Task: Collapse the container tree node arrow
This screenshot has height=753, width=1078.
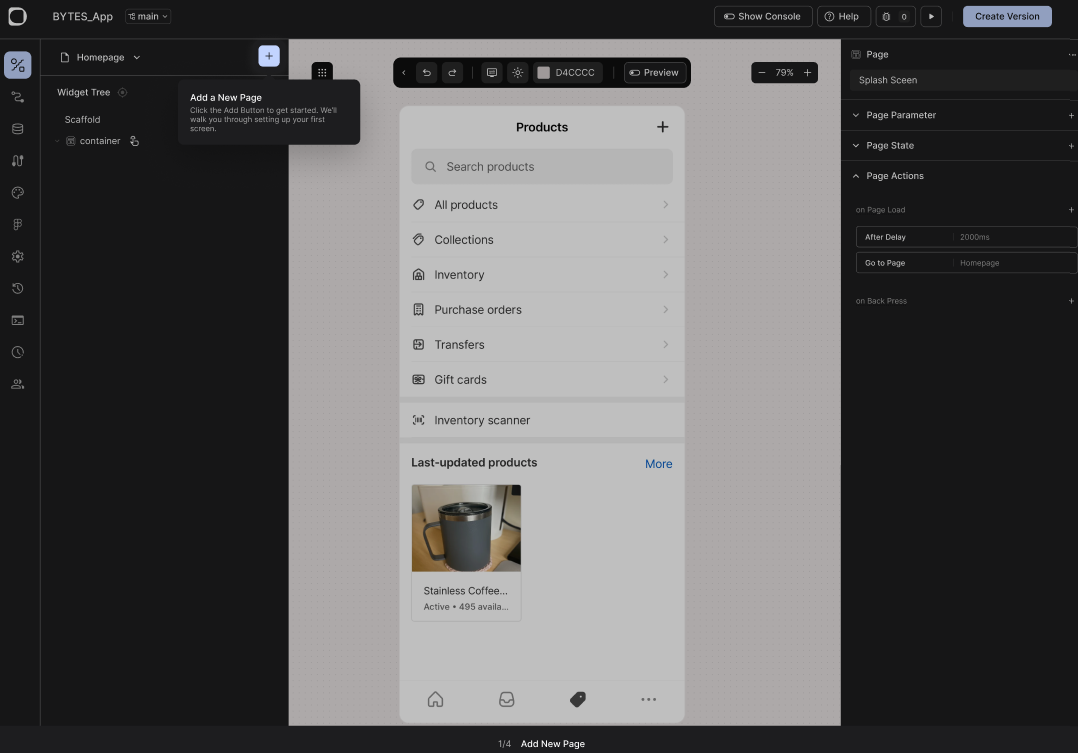Action: click(57, 141)
